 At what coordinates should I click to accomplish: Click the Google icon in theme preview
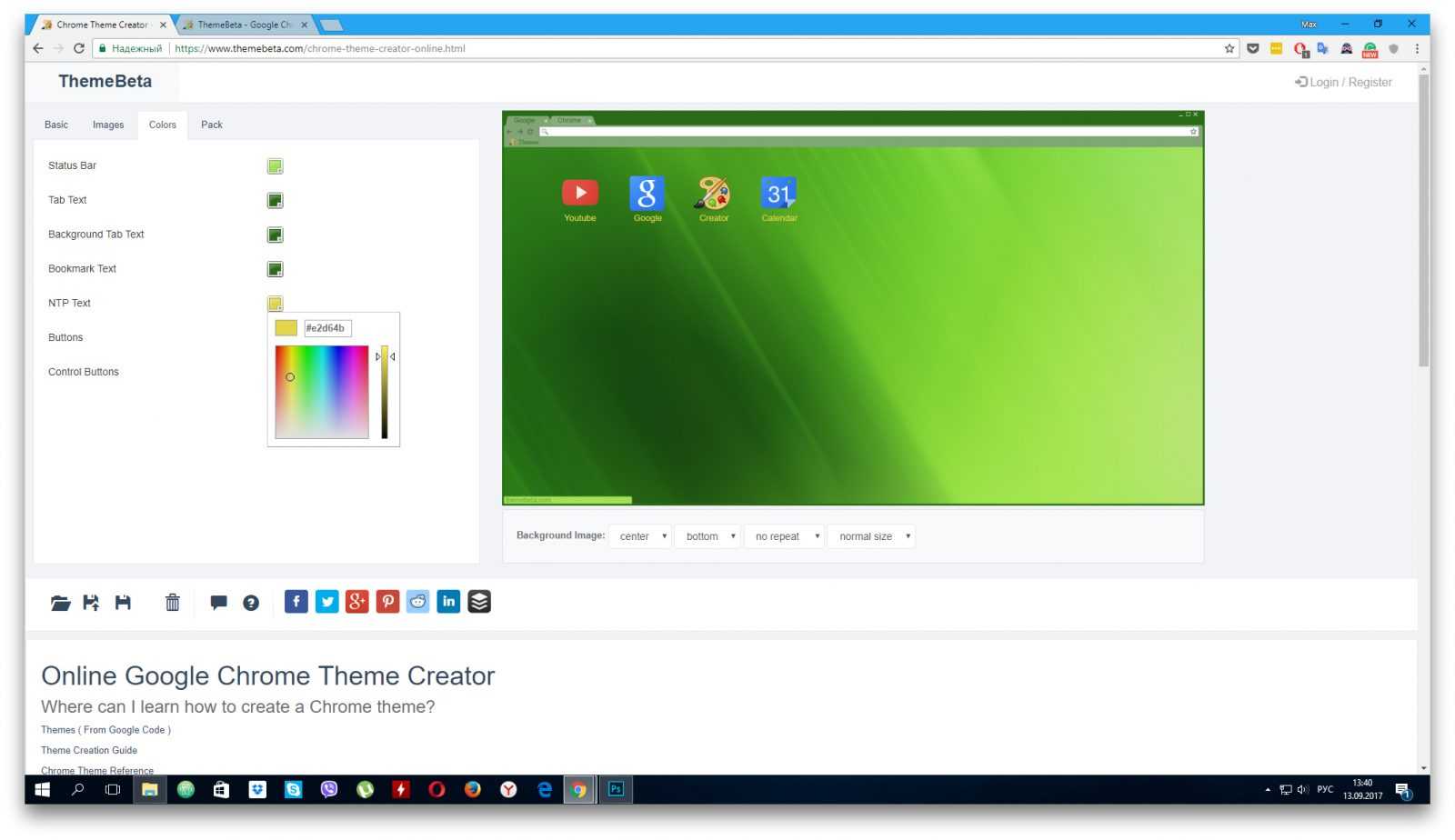(647, 193)
